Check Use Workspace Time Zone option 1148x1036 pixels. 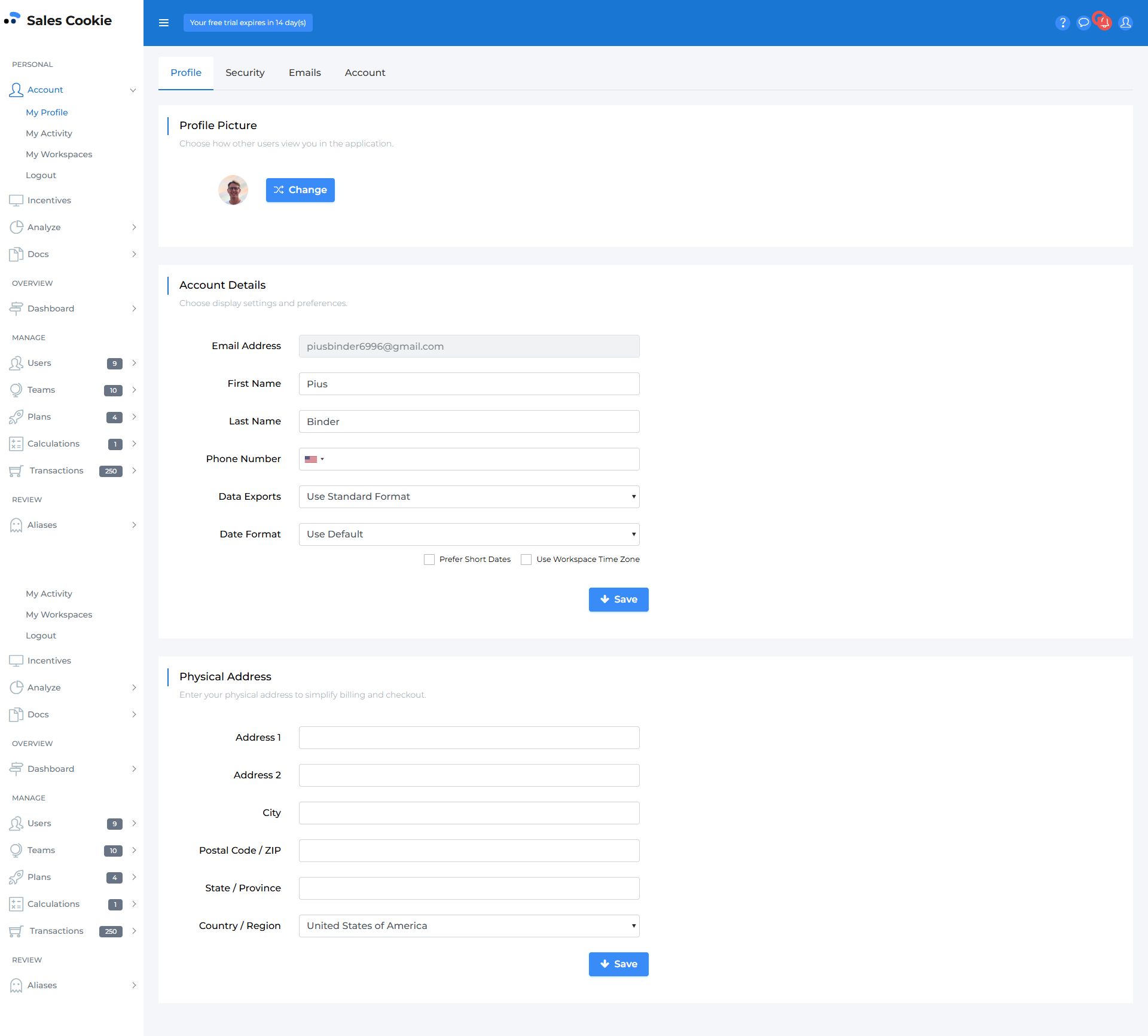pyautogui.click(x=526, y=560)
